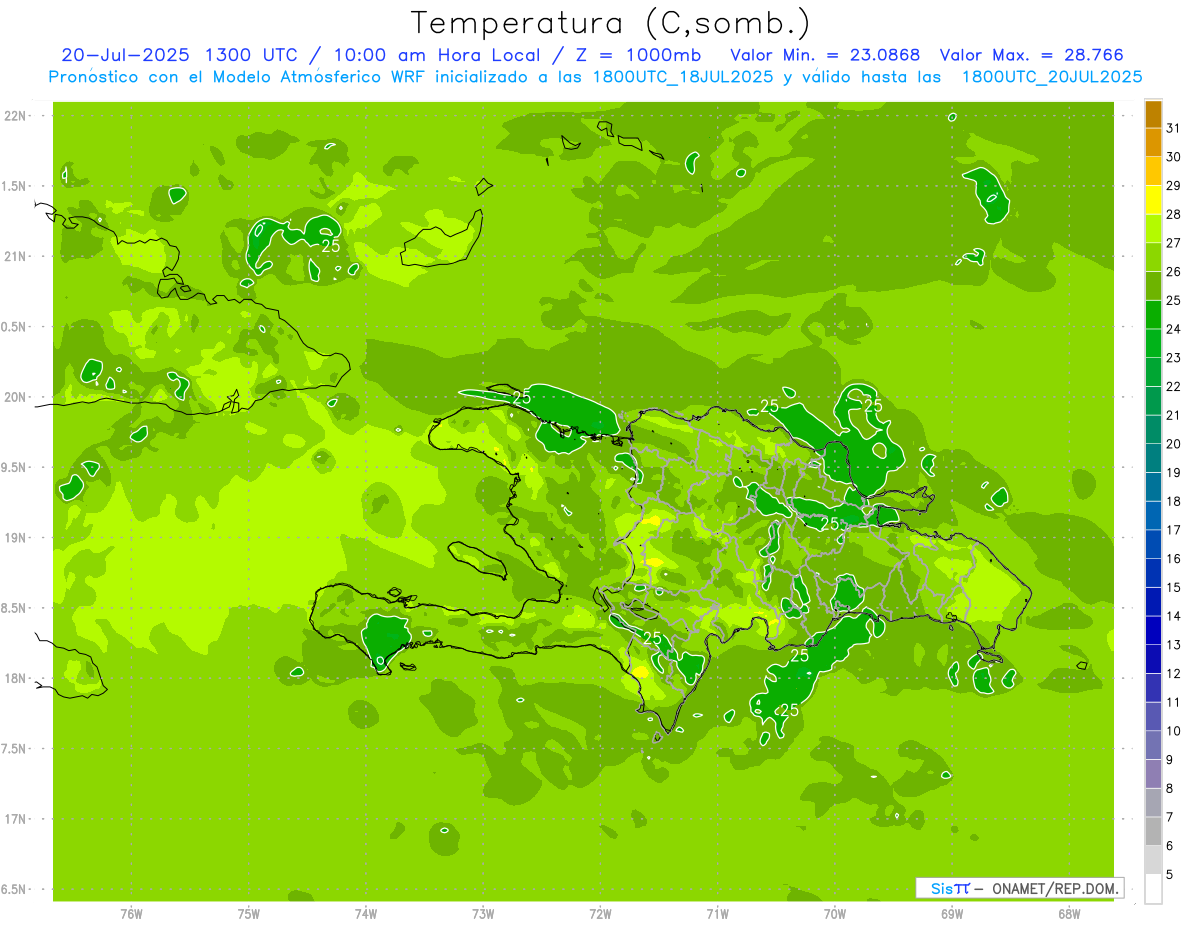Click the "23" color scale label
The width and height of the screenshot is (1200, 927).
click(x=1174, y=358)
